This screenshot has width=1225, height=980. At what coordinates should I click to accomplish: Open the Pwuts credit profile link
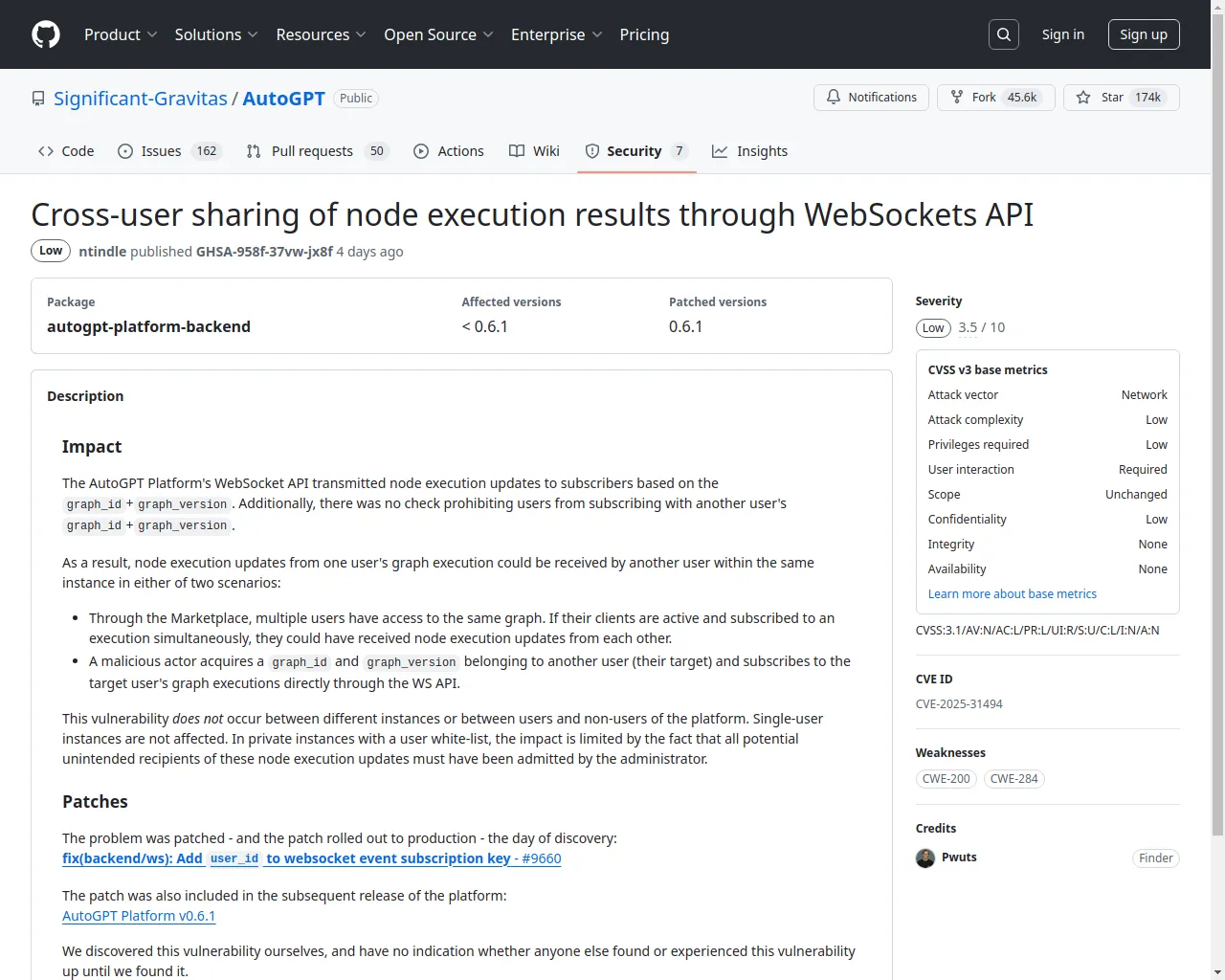click(959, 857)
